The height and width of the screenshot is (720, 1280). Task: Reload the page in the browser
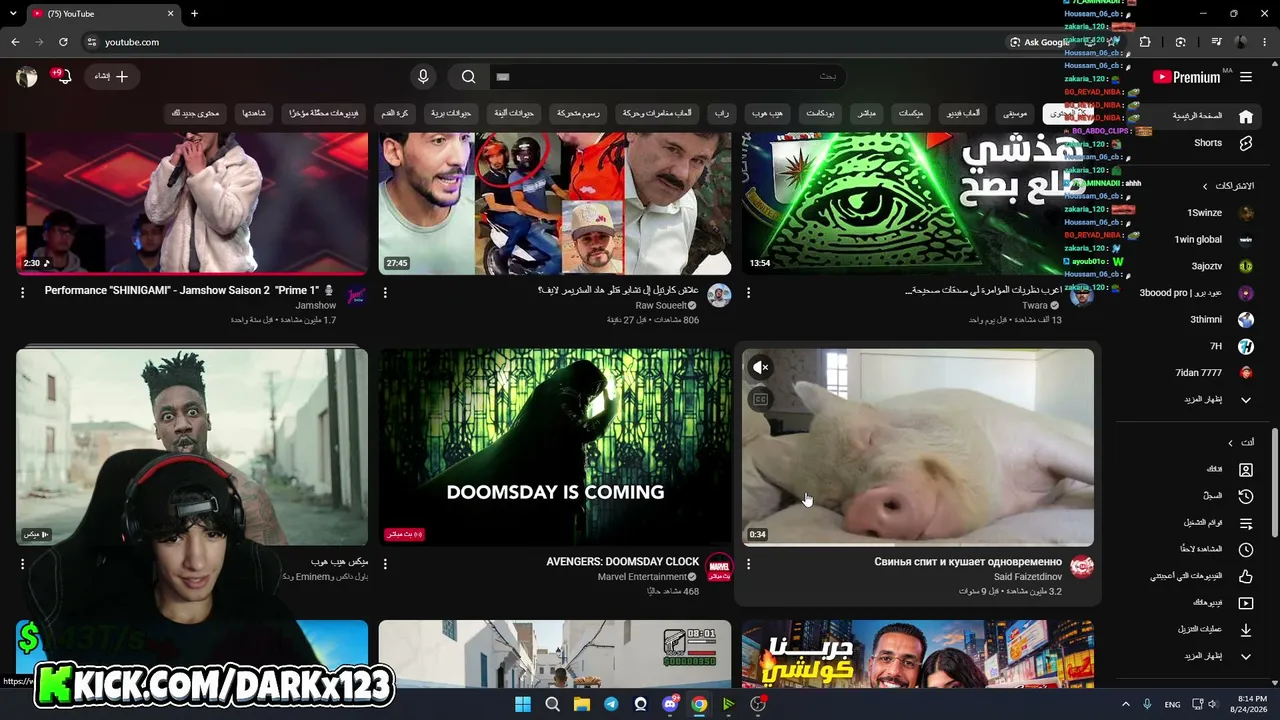[x=63, y=42]
